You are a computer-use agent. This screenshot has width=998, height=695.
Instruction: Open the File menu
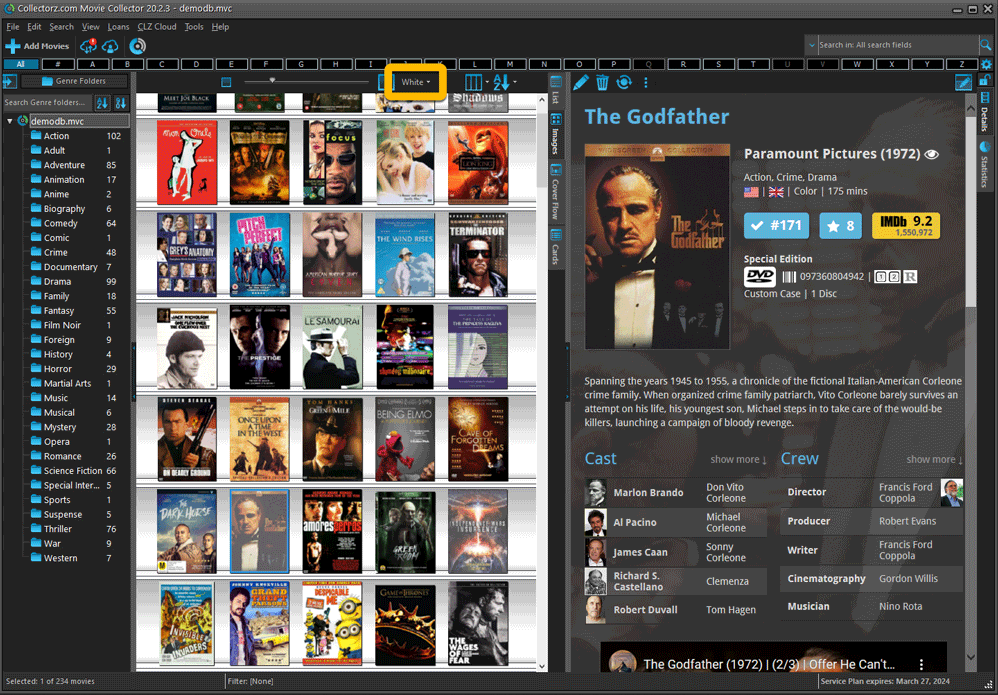13,27
